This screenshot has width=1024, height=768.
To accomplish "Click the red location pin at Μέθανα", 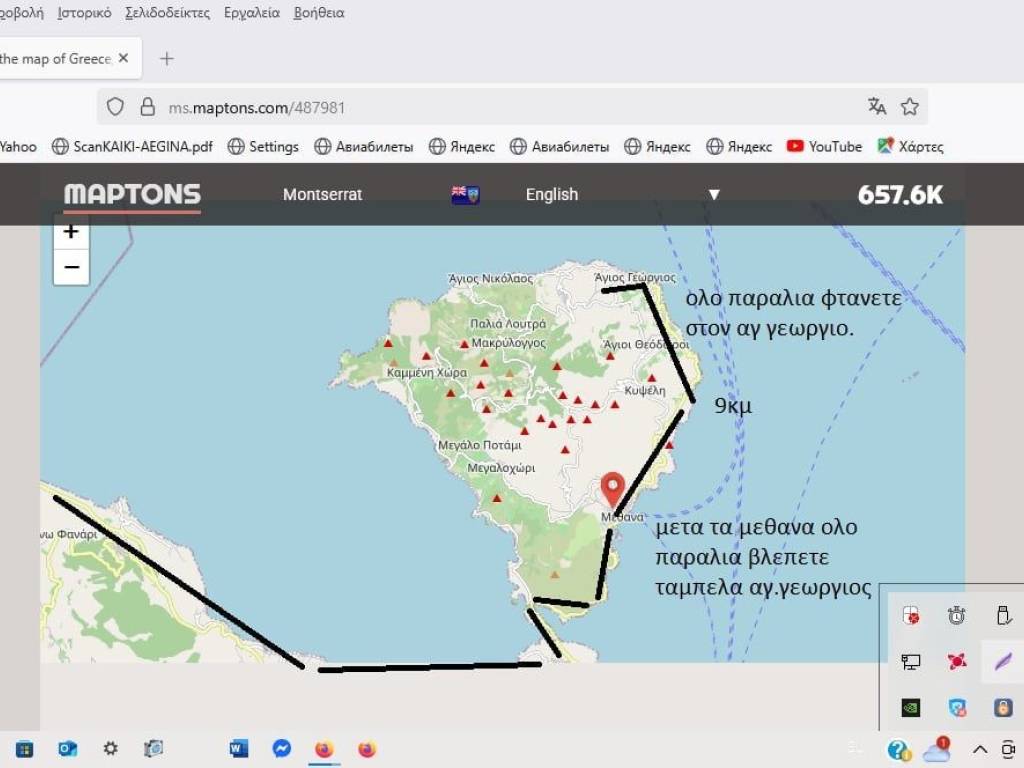I will (x=613, y=489).
